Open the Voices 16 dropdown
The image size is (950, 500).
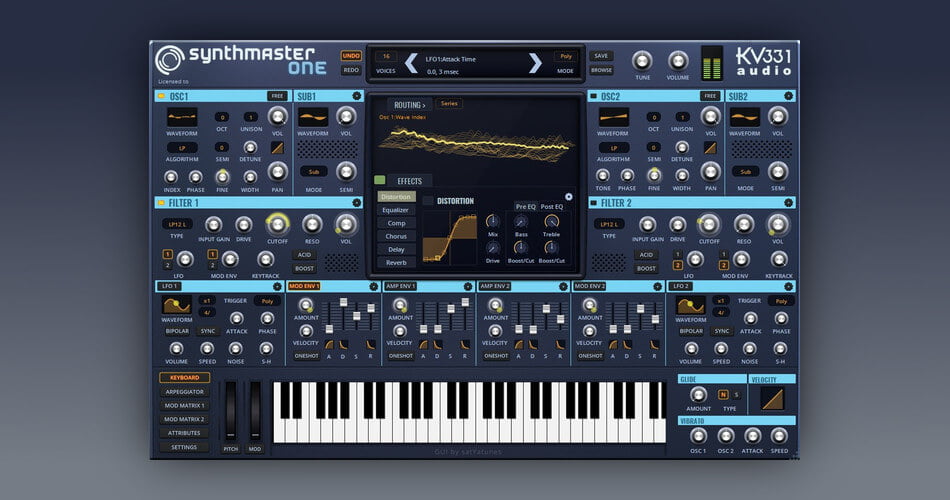[386, 56]
